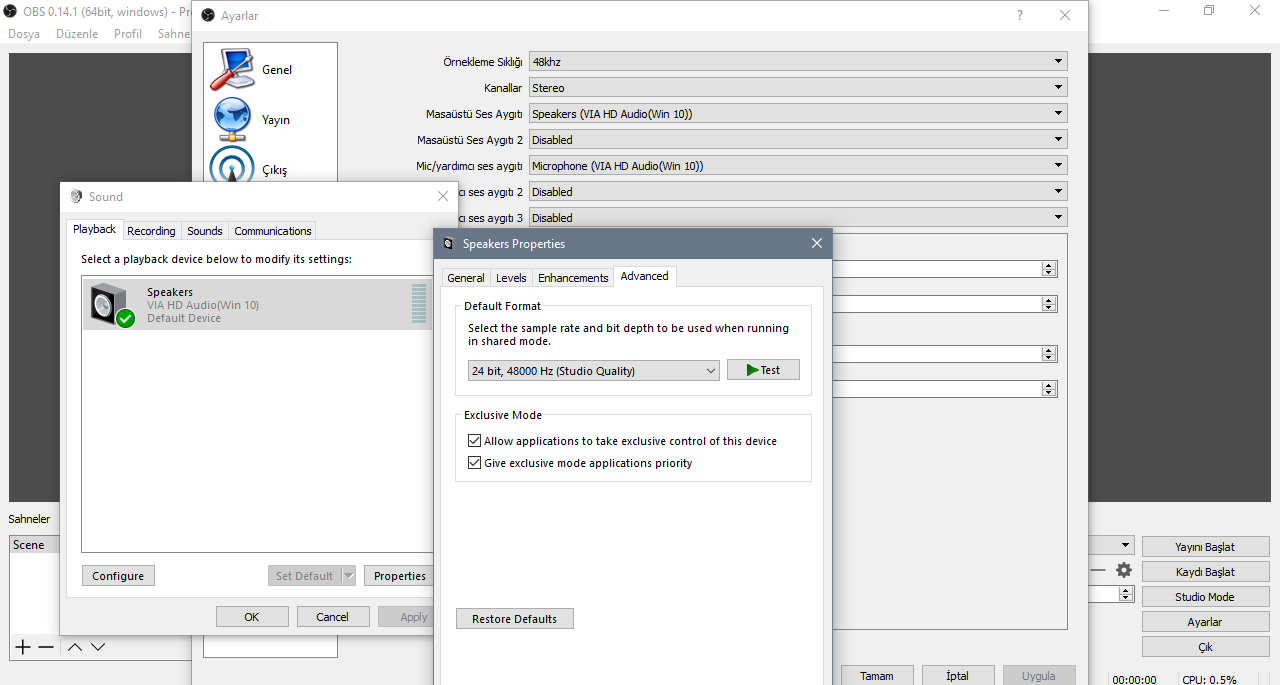Click the Ayarlar button in the OBS main window
Screen dimensions: 1280x685
coord(1205,622)
